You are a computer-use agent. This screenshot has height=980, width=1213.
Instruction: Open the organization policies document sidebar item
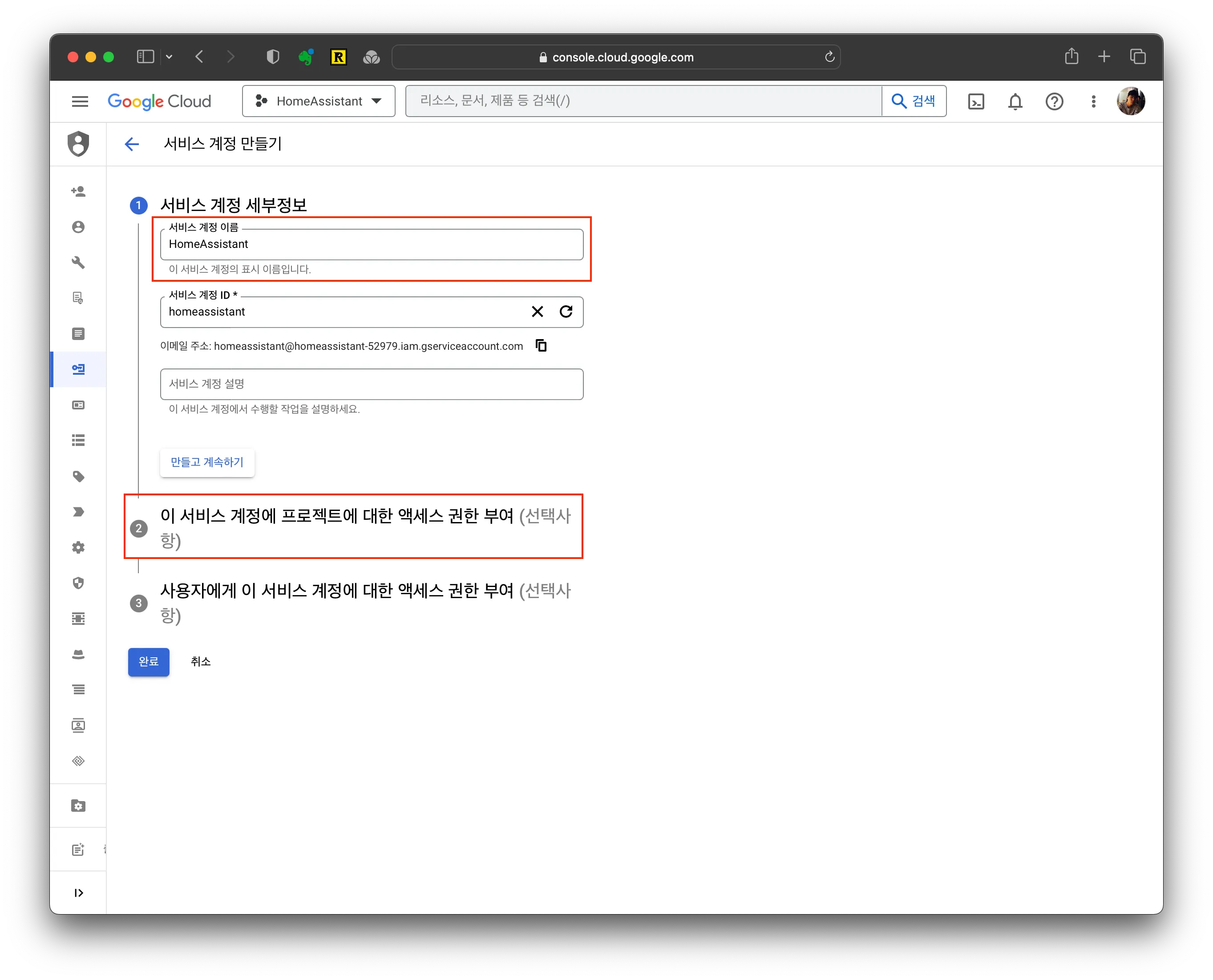tap(78, 334)
